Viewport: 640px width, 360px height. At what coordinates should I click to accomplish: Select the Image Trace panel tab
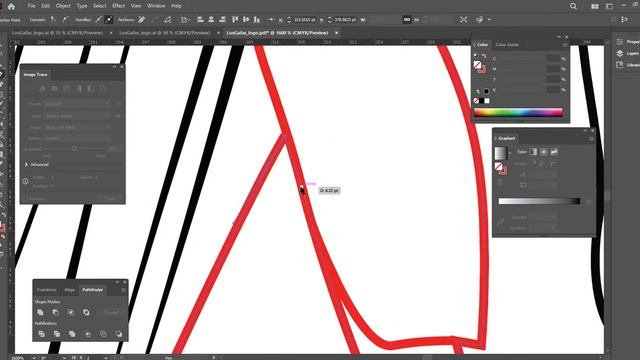(36, 75)
